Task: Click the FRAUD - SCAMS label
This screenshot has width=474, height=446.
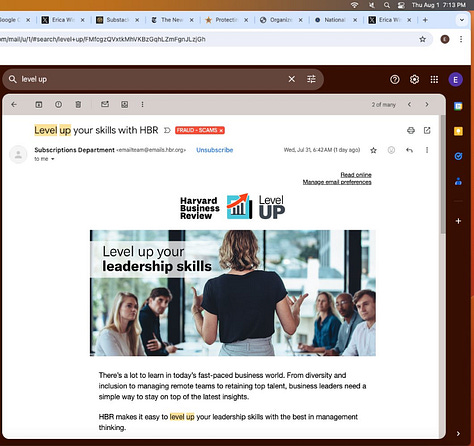Action: click(x=197, y=130)
